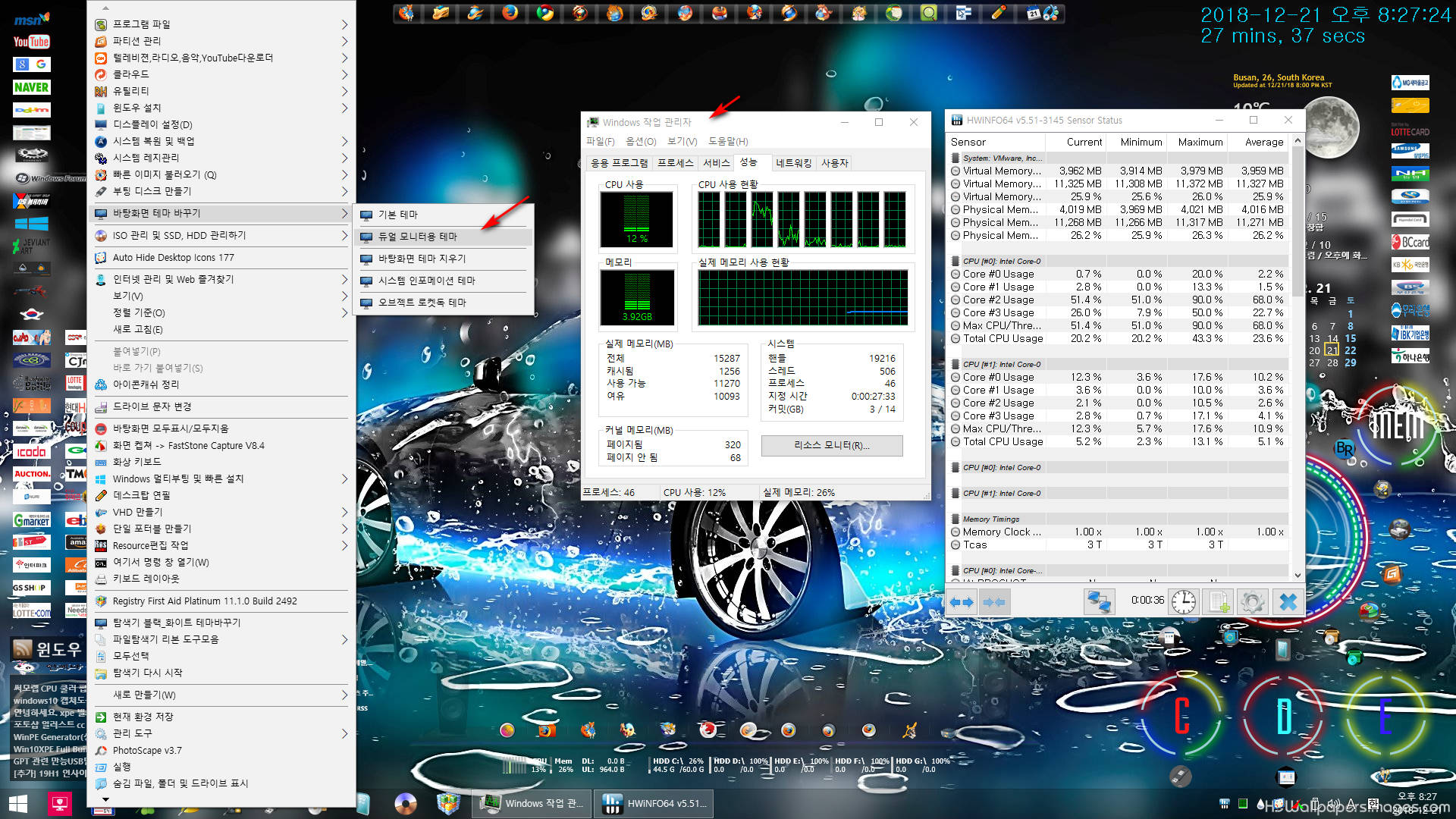Select 듀얼 모니터용 테마 submenu entry

(444, 237)
